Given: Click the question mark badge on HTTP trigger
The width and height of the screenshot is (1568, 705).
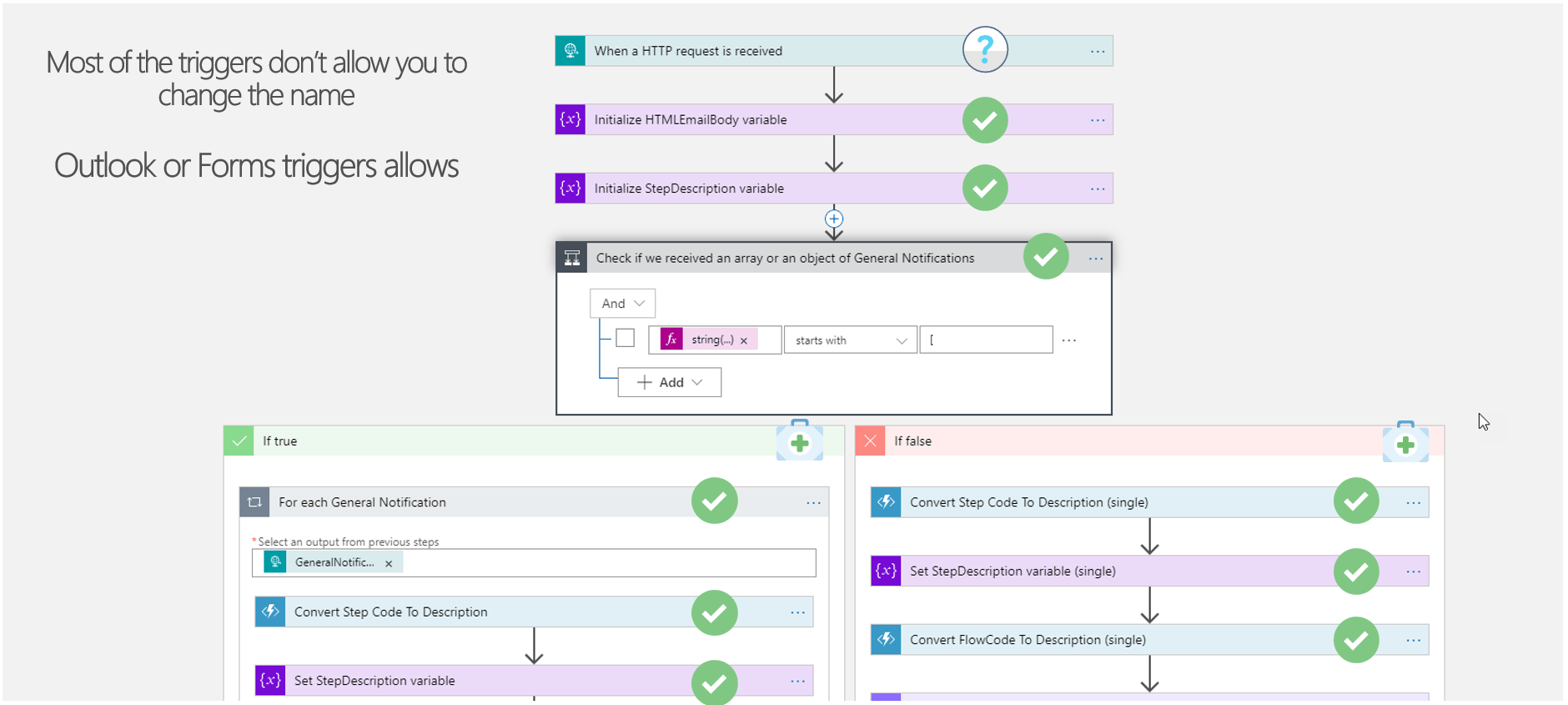Looking at the screenshot, I should pos(985,50).
